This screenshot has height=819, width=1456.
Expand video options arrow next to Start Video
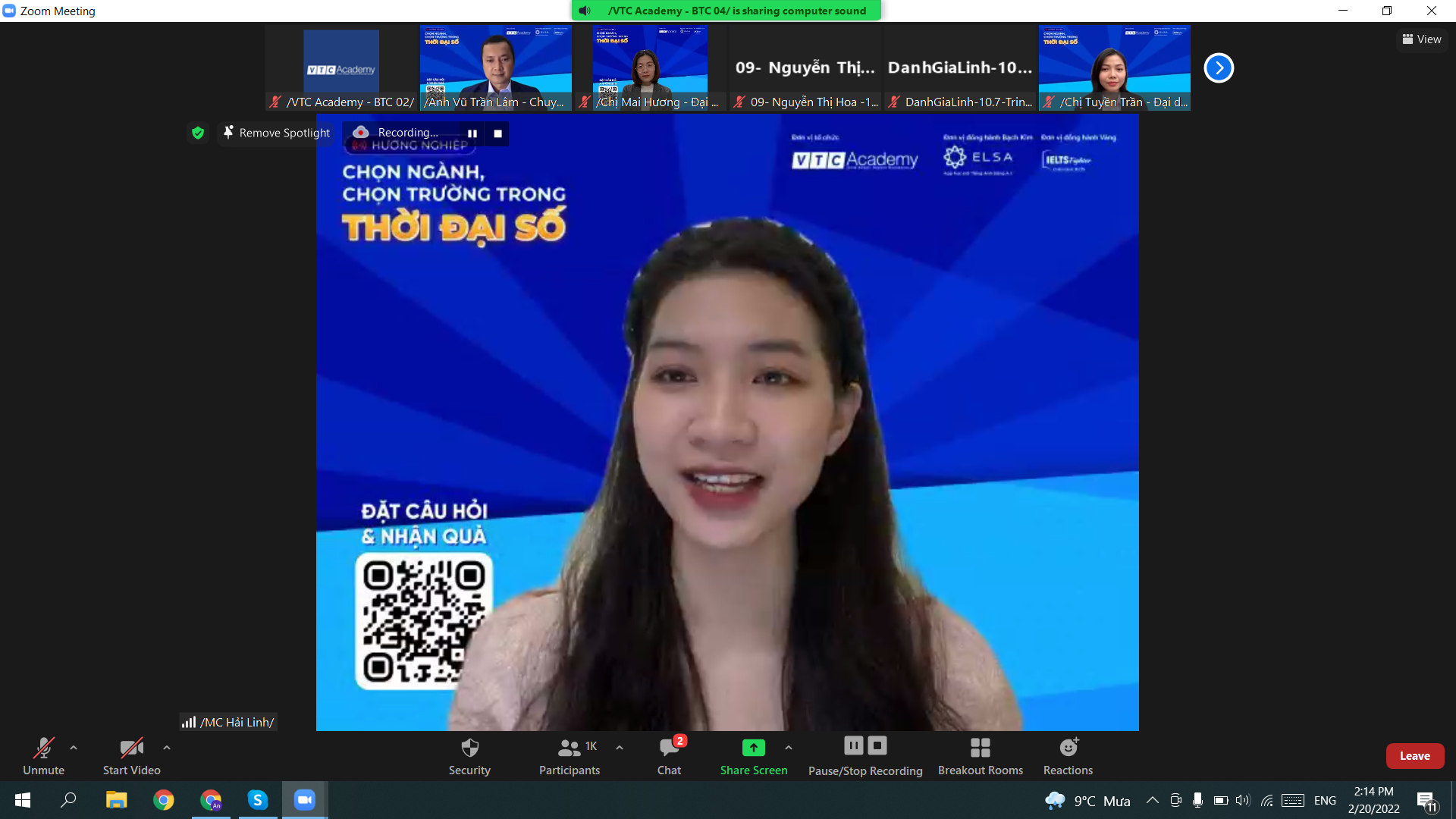[167, 748]
